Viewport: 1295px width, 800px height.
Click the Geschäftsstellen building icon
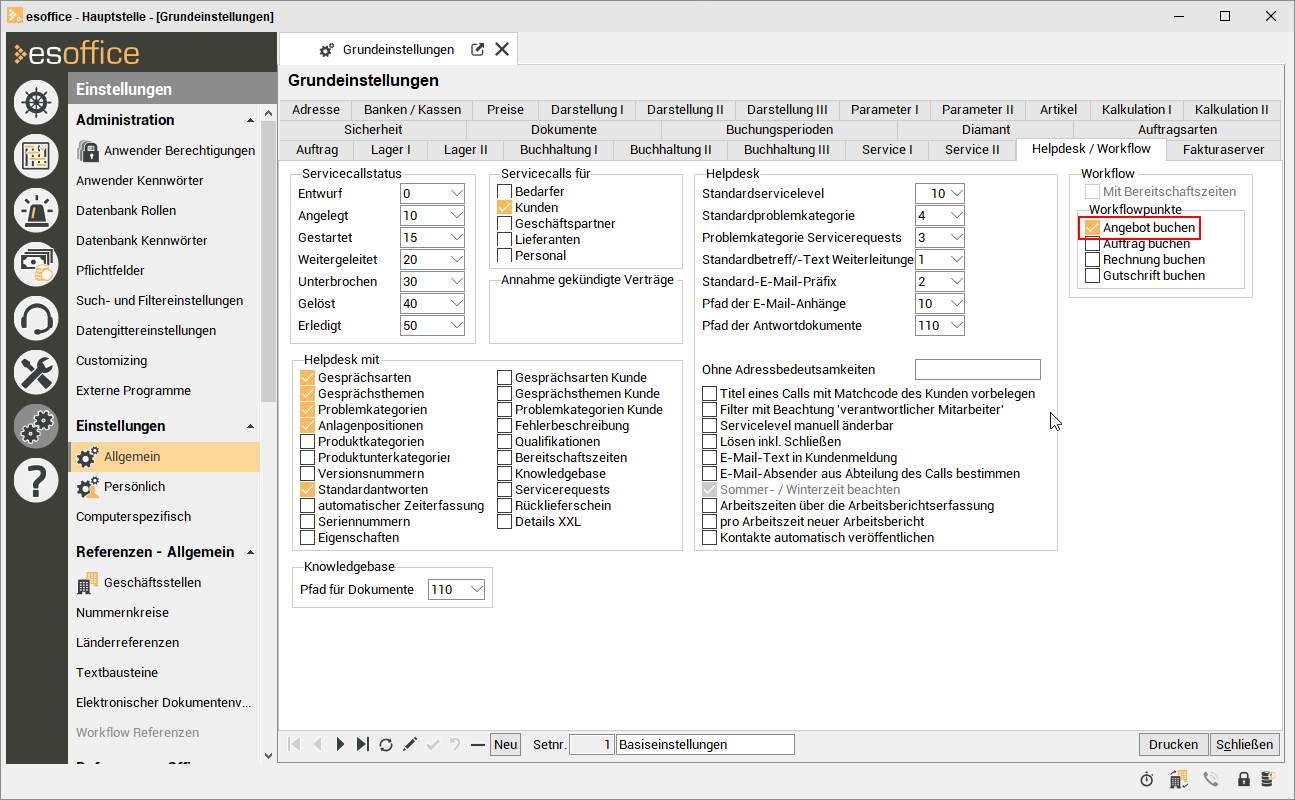(87, 583)
